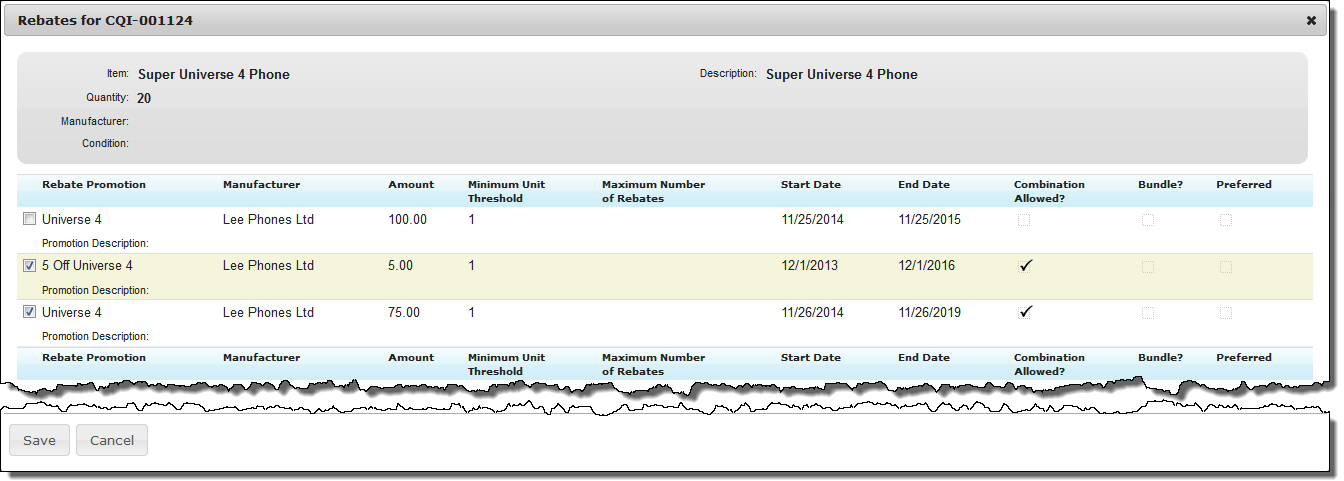
Task: Toggle Bundle checkbox for 5 Off Universe 4
Action: coord(1148,267)
